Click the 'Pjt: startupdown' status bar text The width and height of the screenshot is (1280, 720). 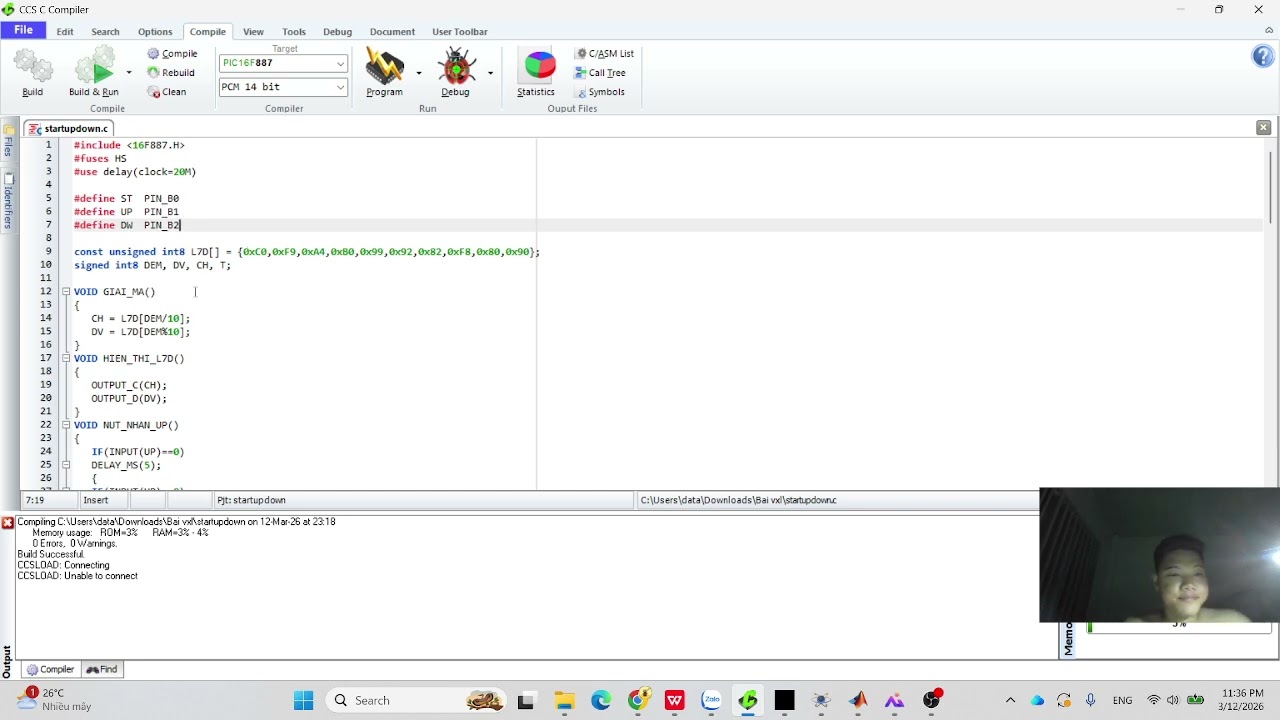click(251, 500)
